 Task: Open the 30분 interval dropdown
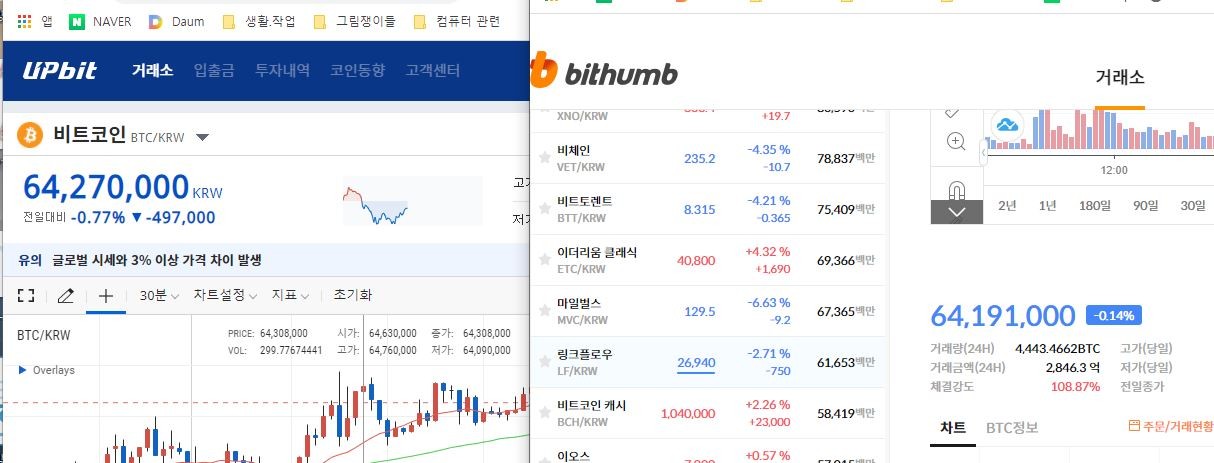159,295
